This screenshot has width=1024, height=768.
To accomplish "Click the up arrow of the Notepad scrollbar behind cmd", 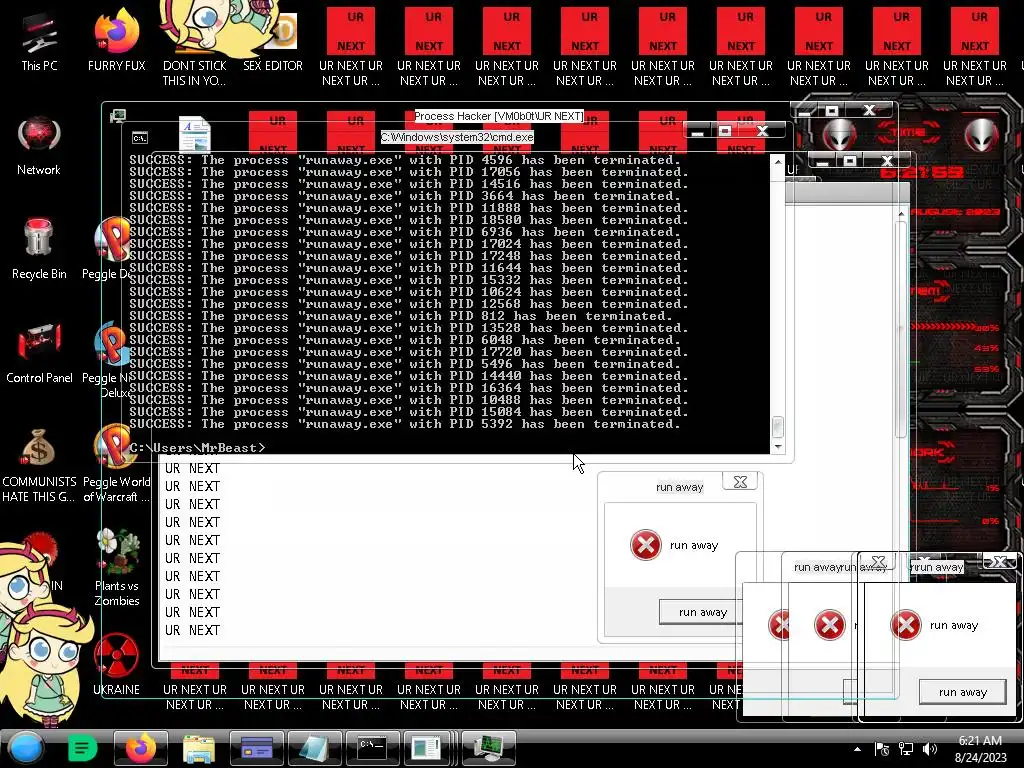I will click(x=901, y=214).
